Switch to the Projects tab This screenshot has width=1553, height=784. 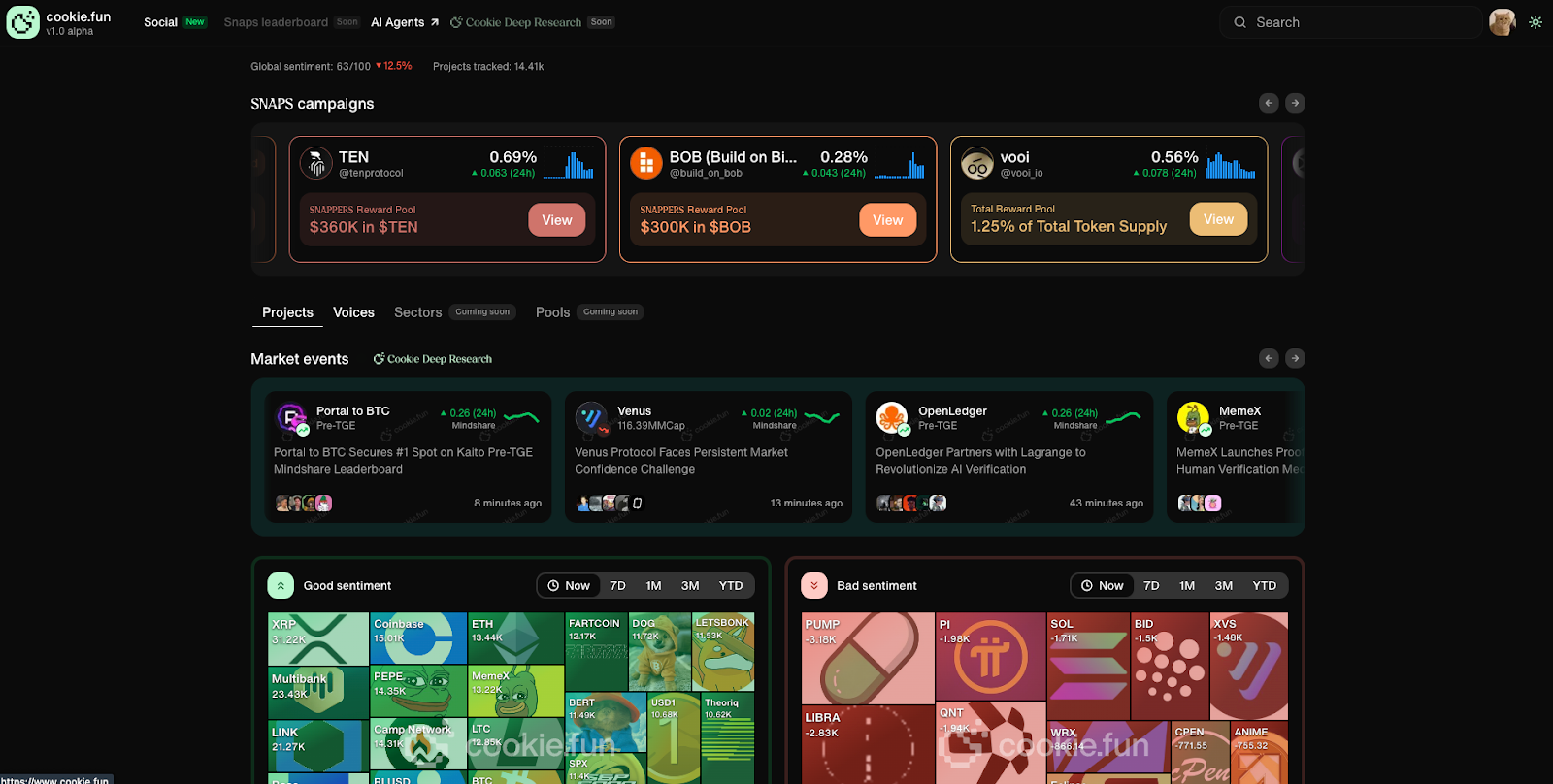pos(287,312)
